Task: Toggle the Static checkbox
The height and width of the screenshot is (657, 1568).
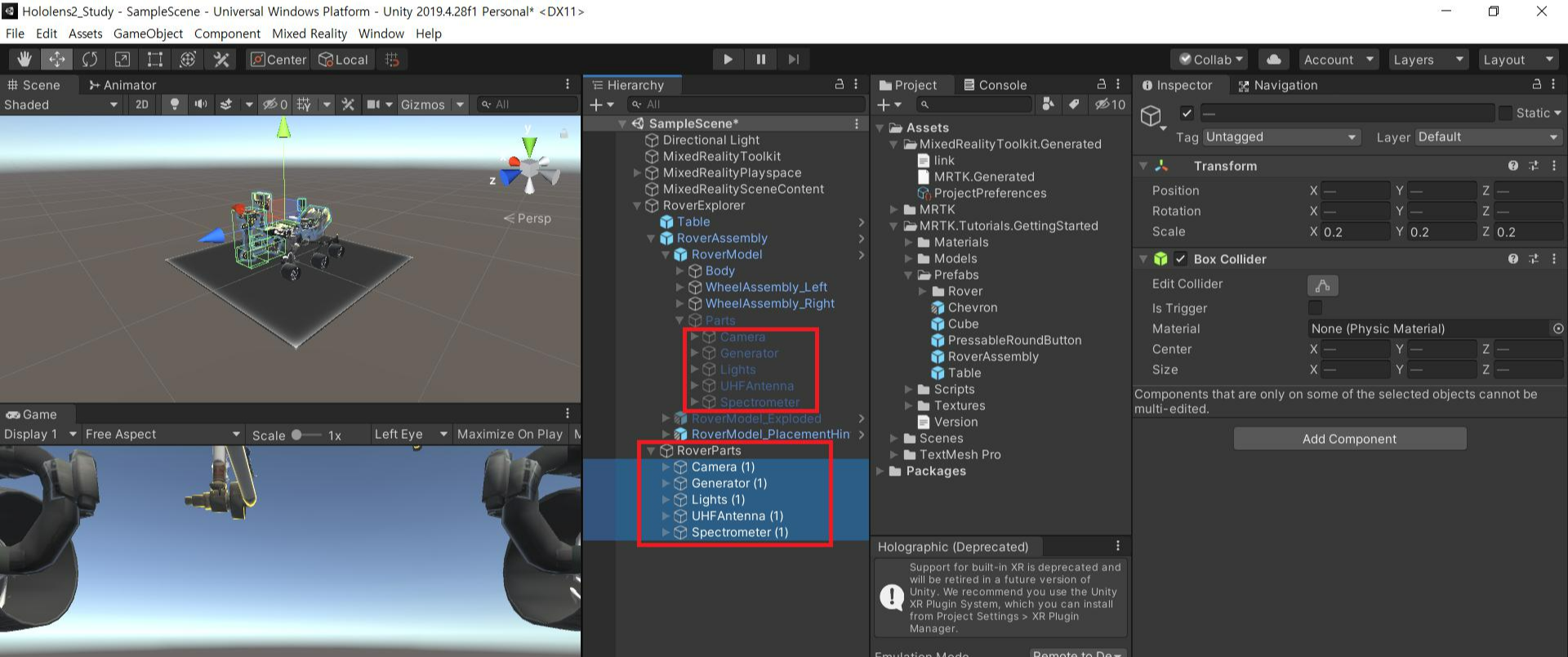Action: (1505, 114)
